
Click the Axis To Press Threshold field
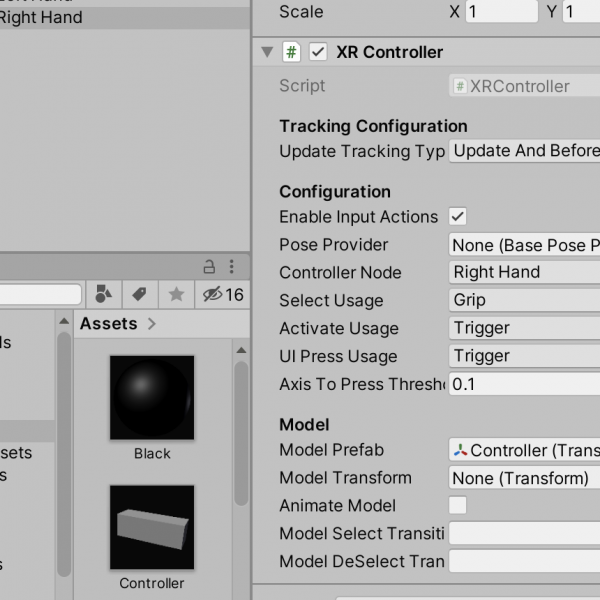pos(524,384)
